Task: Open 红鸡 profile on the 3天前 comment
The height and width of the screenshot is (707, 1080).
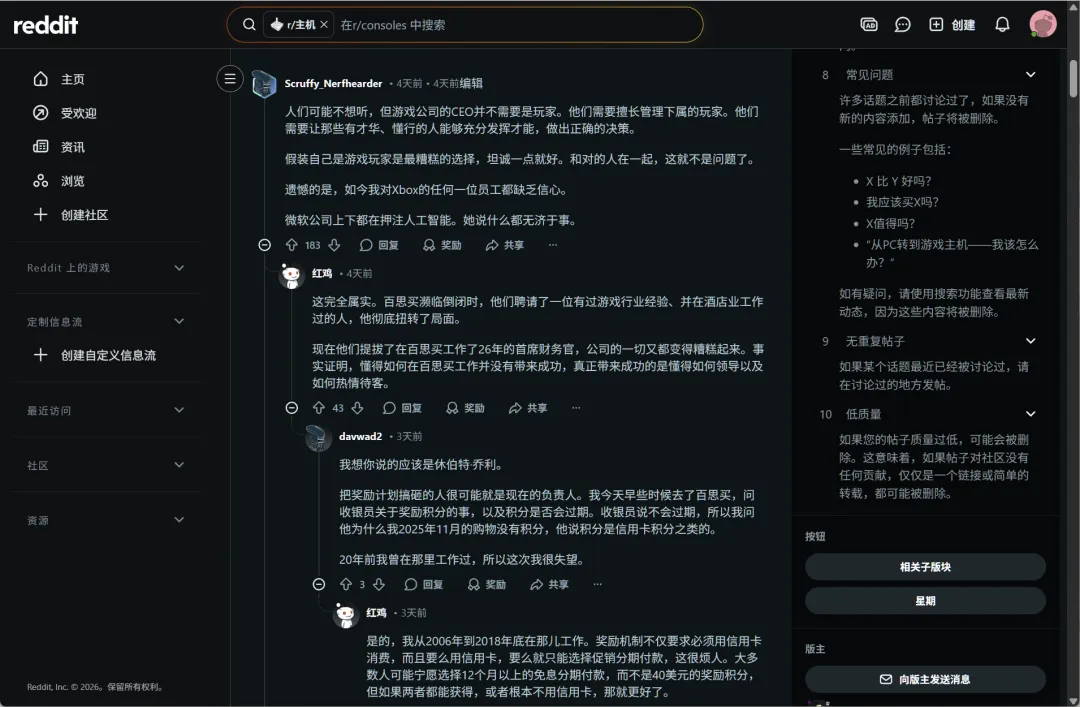Action: [x=376, y=613]
